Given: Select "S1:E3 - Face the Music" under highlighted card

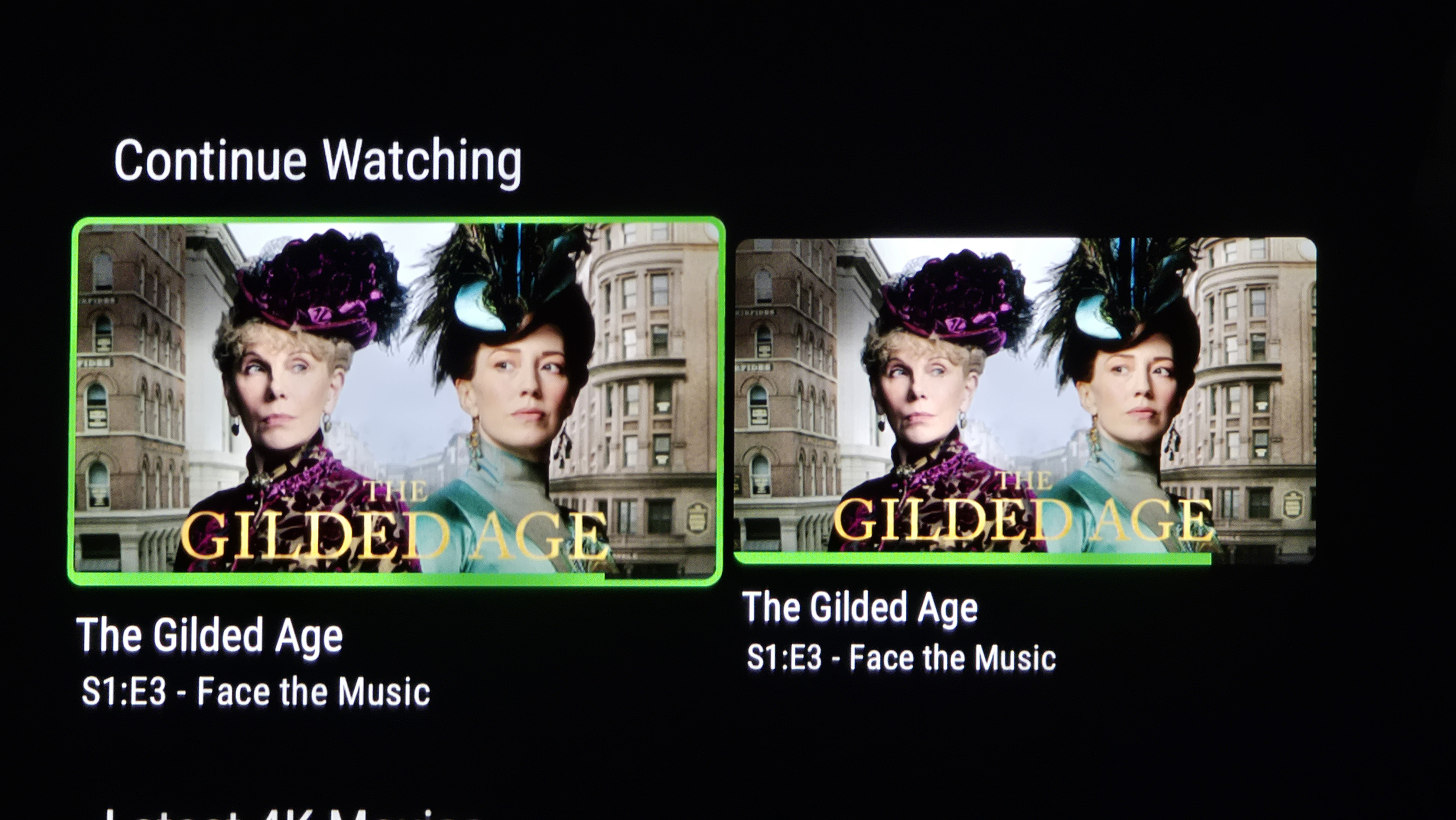Looking at the screenshot, I should coord(256,691).
